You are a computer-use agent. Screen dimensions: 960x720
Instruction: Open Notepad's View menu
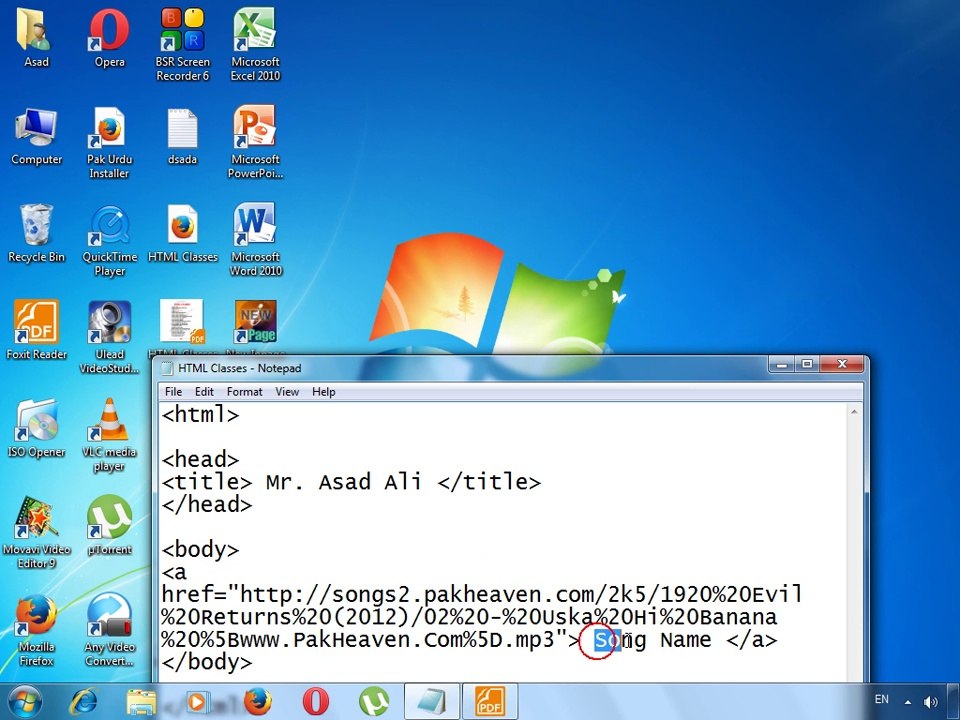coord(287,392)
